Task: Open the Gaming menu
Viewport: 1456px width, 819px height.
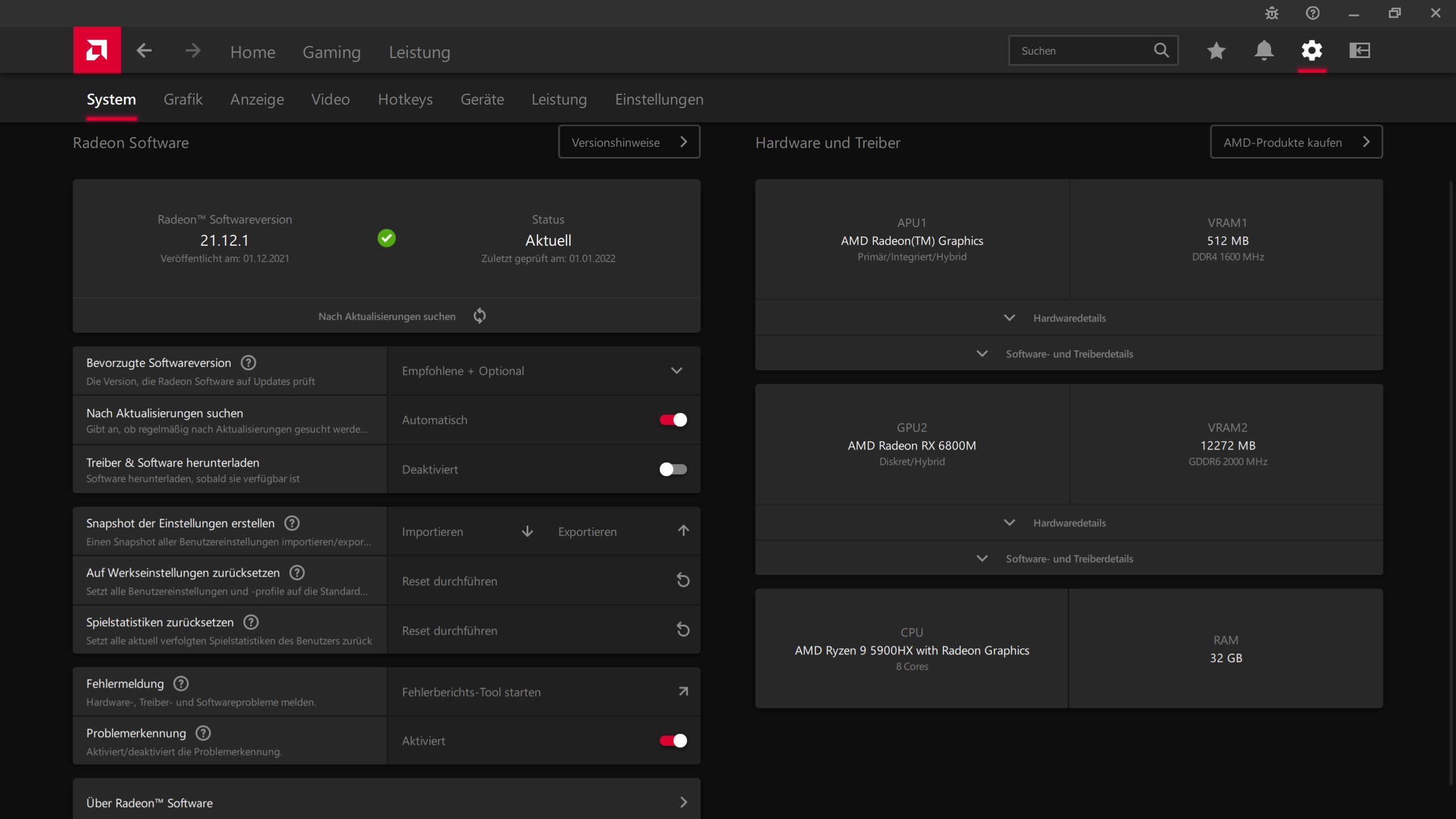Action: pos(332,52)
